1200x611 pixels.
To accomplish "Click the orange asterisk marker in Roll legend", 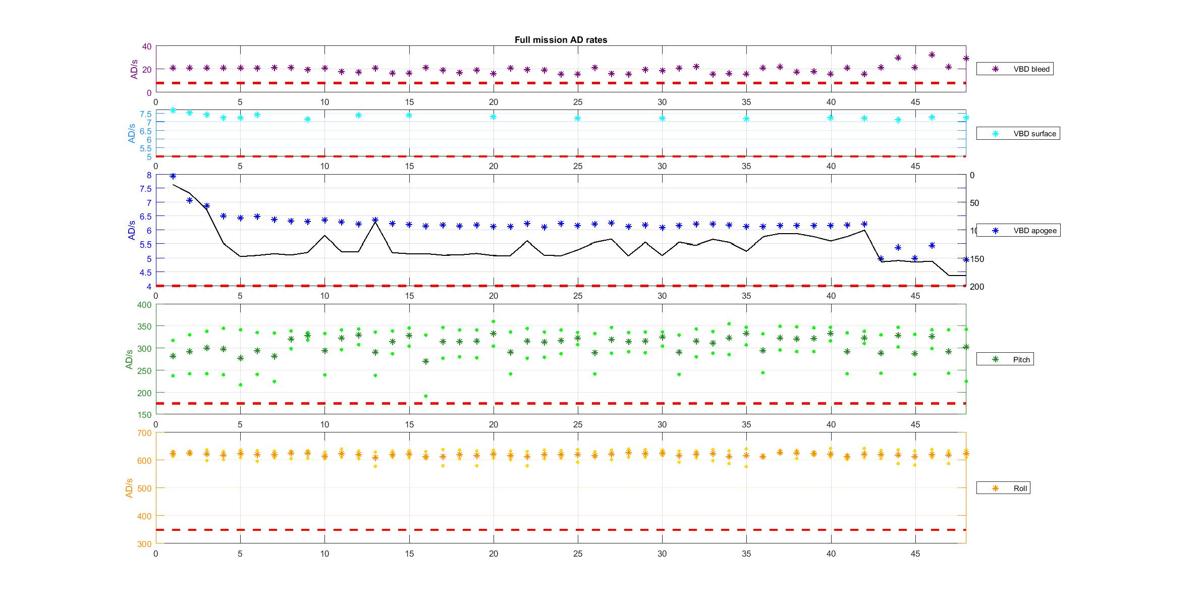I will point(995,488).
